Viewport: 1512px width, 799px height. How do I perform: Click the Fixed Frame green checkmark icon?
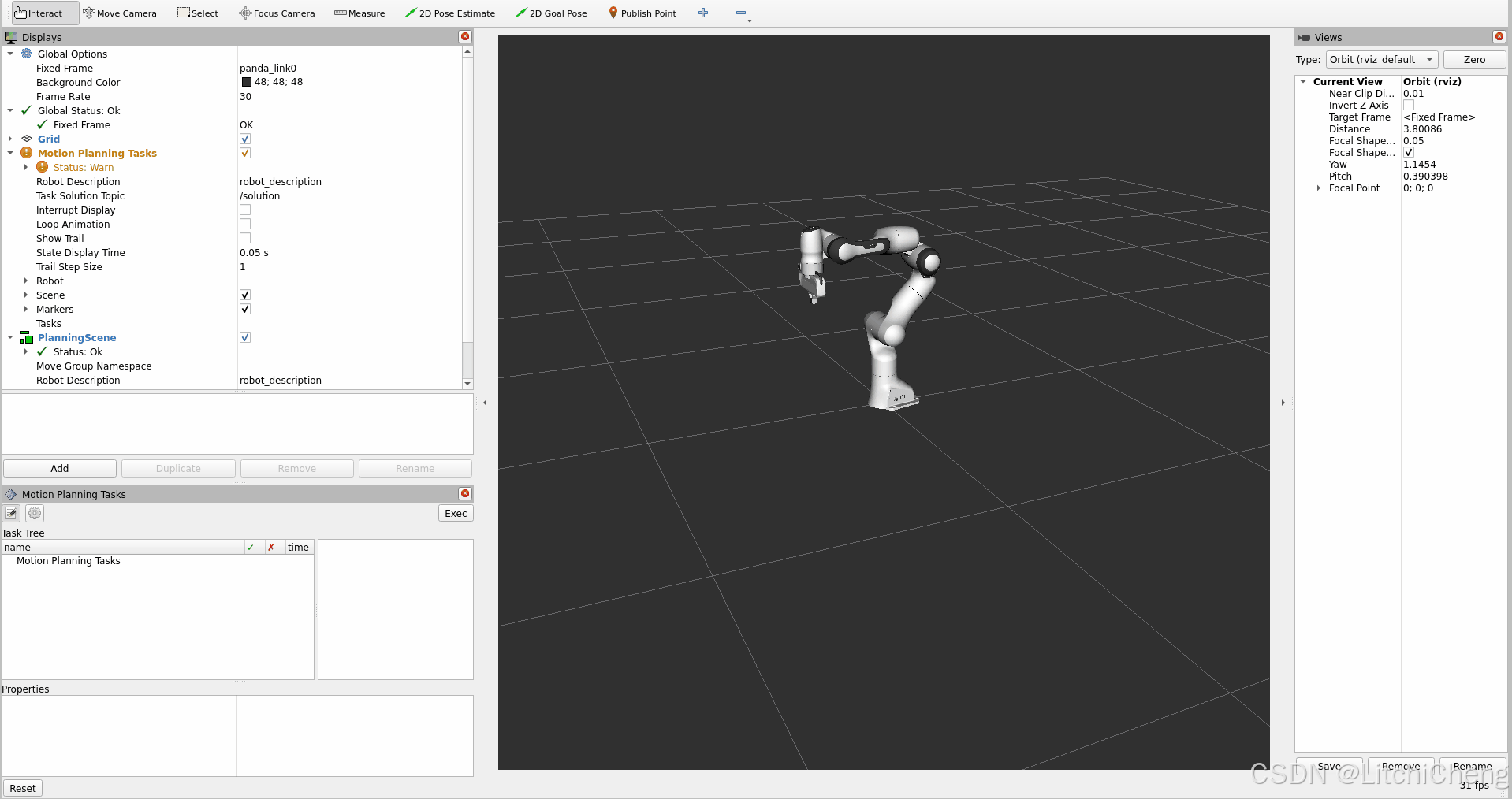[x=42, y=124]
